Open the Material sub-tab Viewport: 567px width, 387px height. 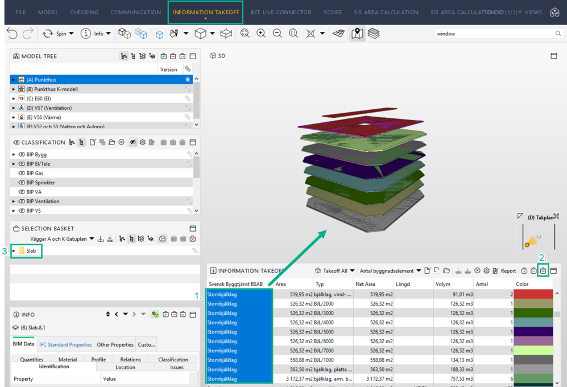(68, 359)
